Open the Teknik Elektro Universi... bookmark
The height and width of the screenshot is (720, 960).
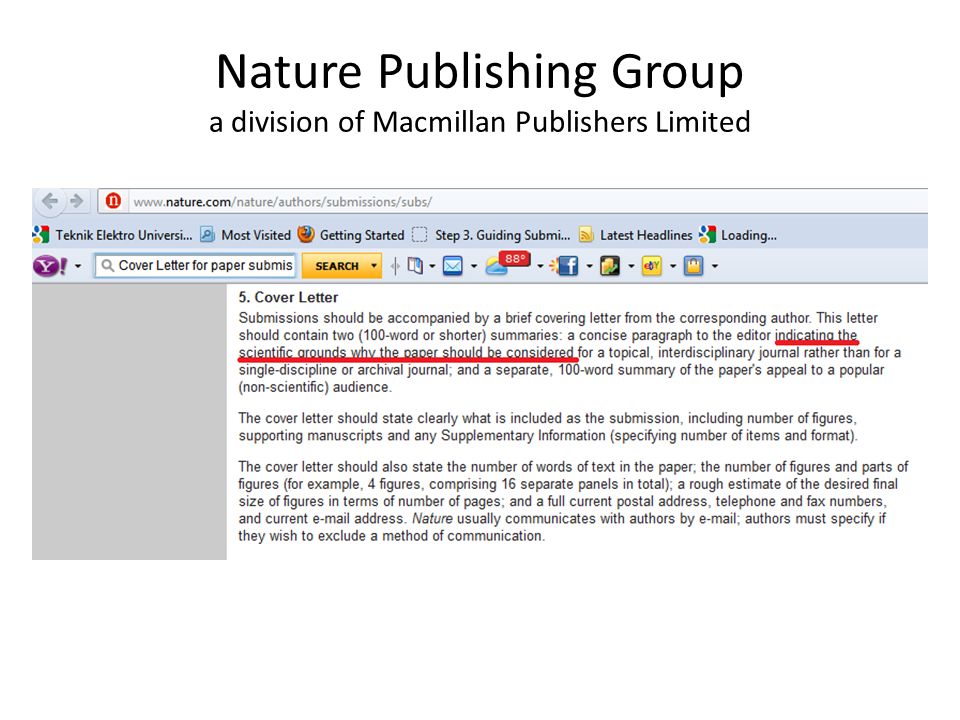tap(112, 235)
